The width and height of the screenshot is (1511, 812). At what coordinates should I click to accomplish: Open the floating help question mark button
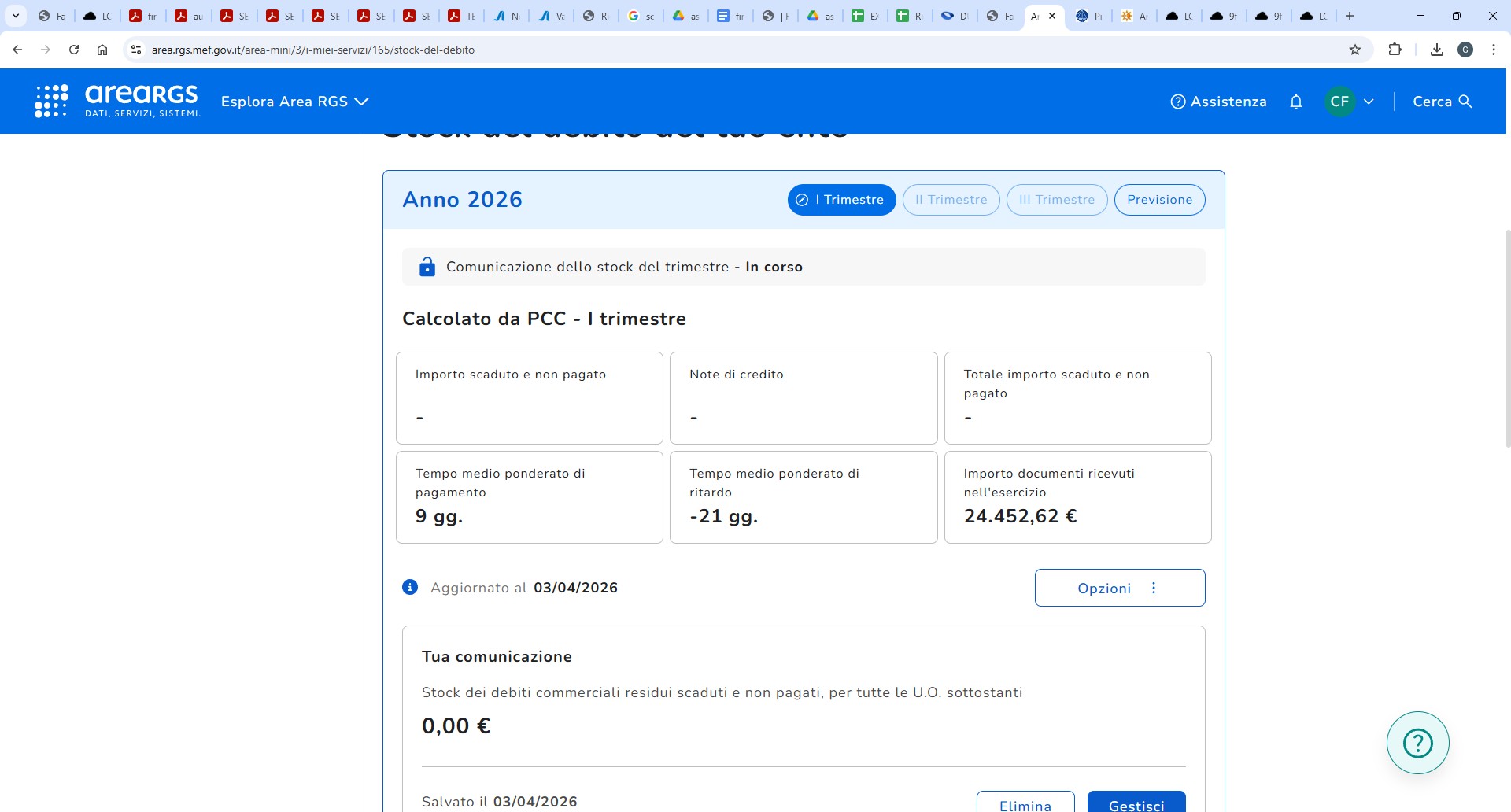coord(1417,743)
